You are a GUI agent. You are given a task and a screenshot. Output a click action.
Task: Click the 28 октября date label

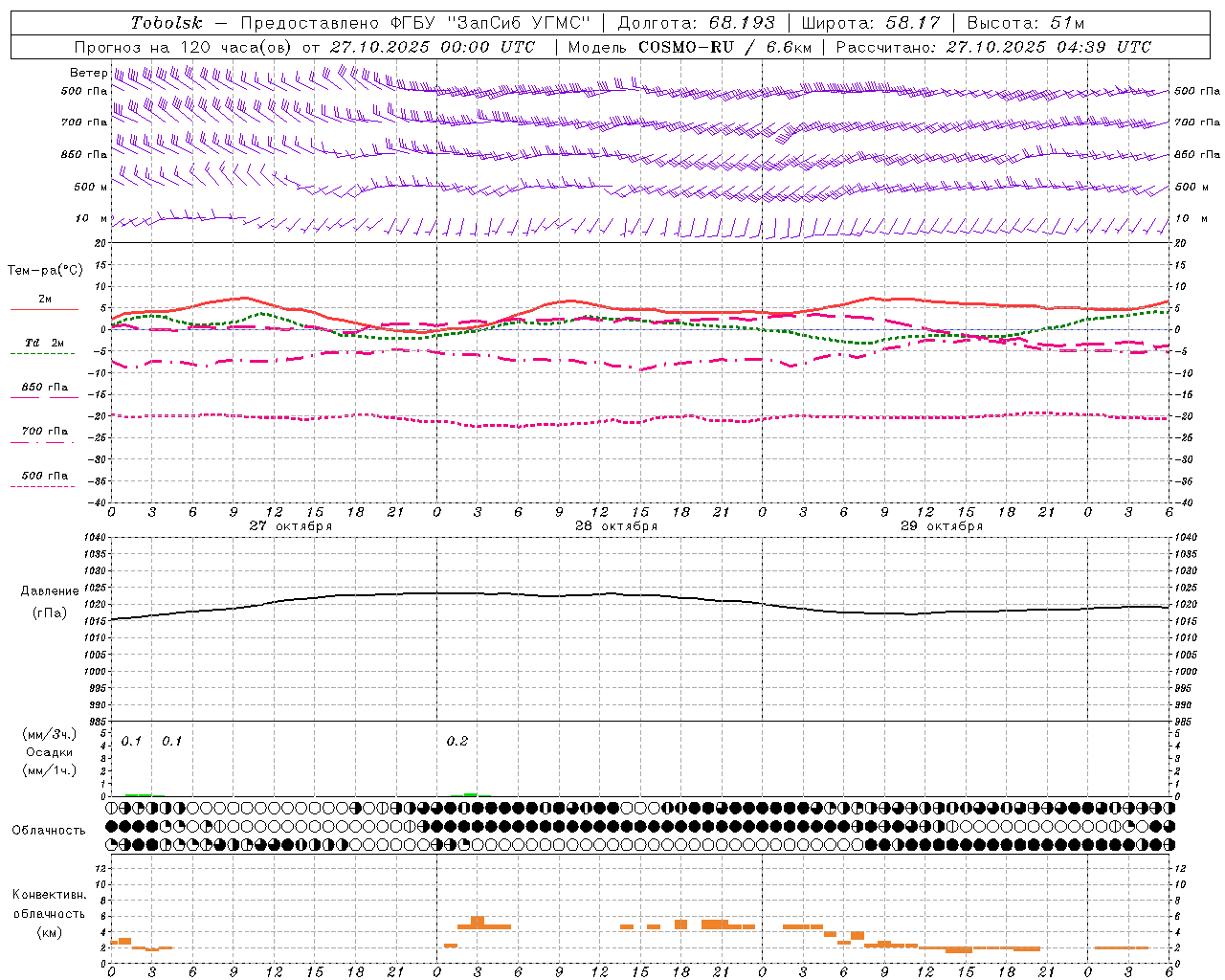[x=616, y=525]
